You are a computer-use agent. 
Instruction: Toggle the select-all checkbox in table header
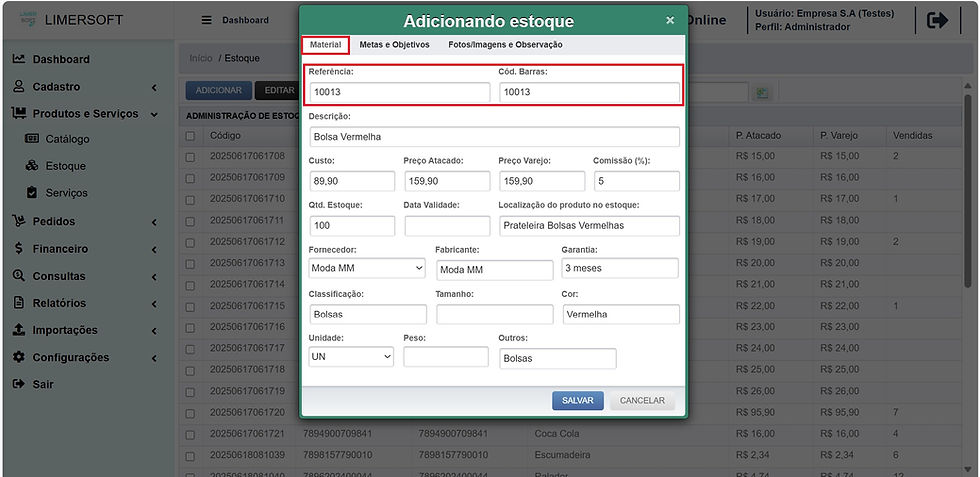click(191, 136)
